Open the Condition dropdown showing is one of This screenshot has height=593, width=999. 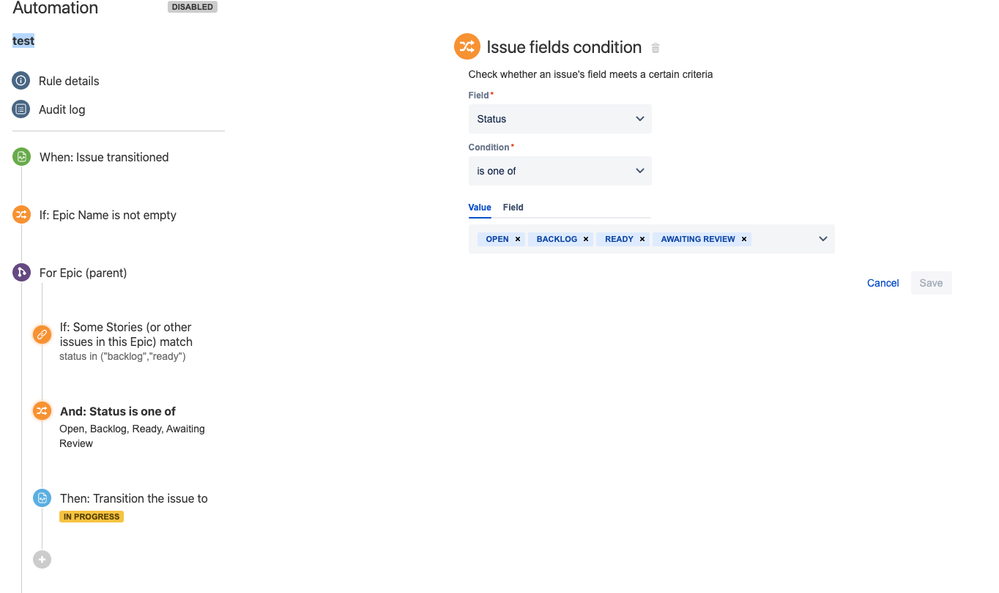coord(560,171)
